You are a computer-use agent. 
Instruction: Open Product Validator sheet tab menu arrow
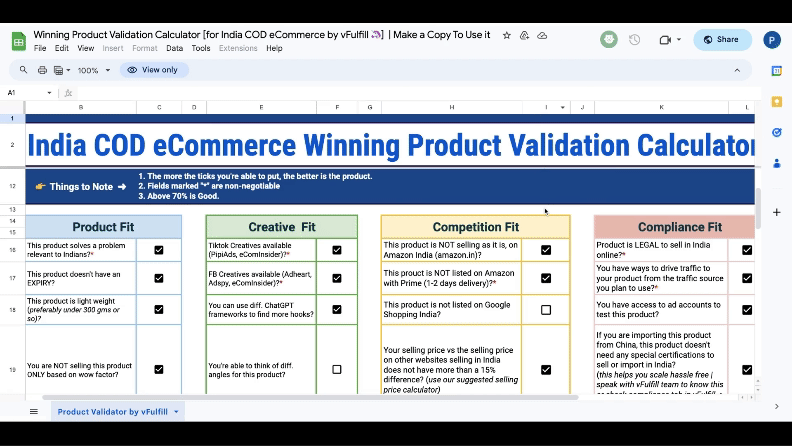pos(176,412)
